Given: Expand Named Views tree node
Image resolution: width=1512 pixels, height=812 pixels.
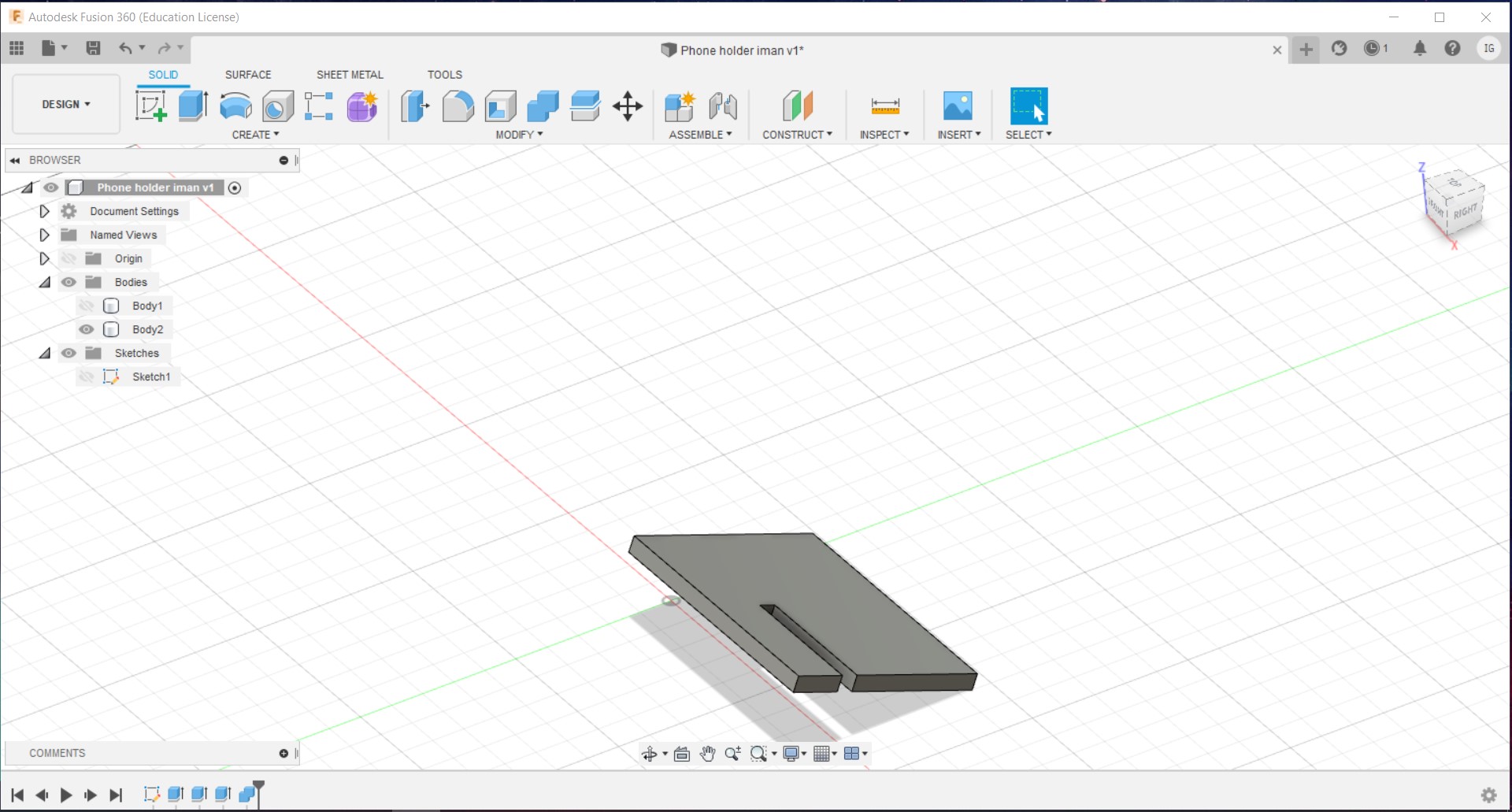Looking at the screenshot, I should pos(45,235).
